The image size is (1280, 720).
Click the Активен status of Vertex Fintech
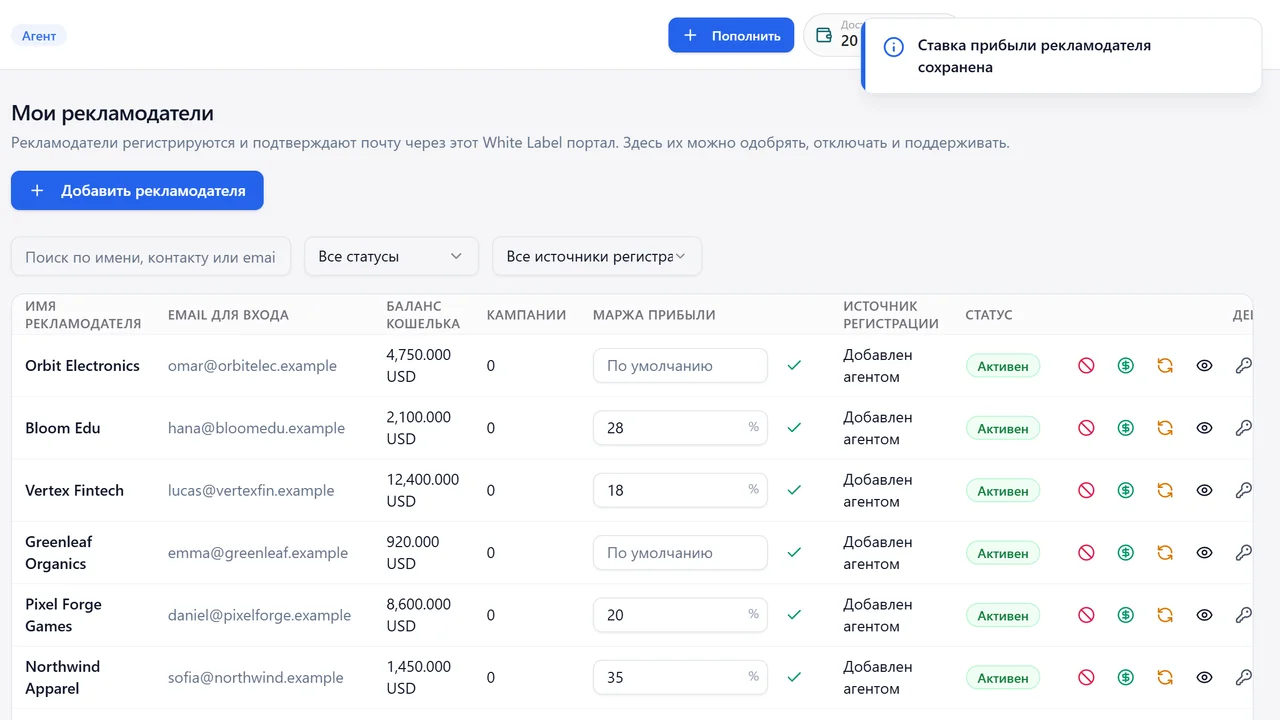(x=1003, y=491)
